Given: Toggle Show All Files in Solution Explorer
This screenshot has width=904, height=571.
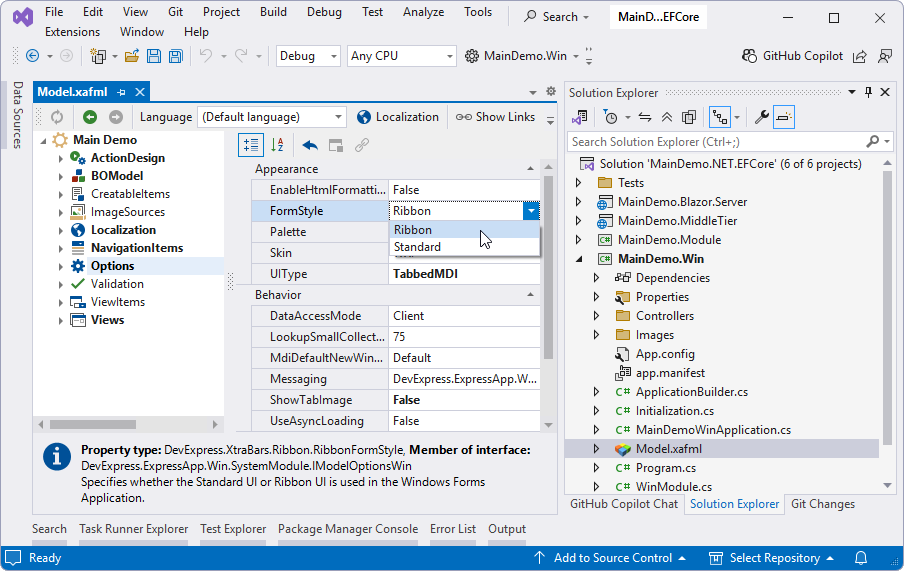Looking at the screenshot, I should 689,117.
